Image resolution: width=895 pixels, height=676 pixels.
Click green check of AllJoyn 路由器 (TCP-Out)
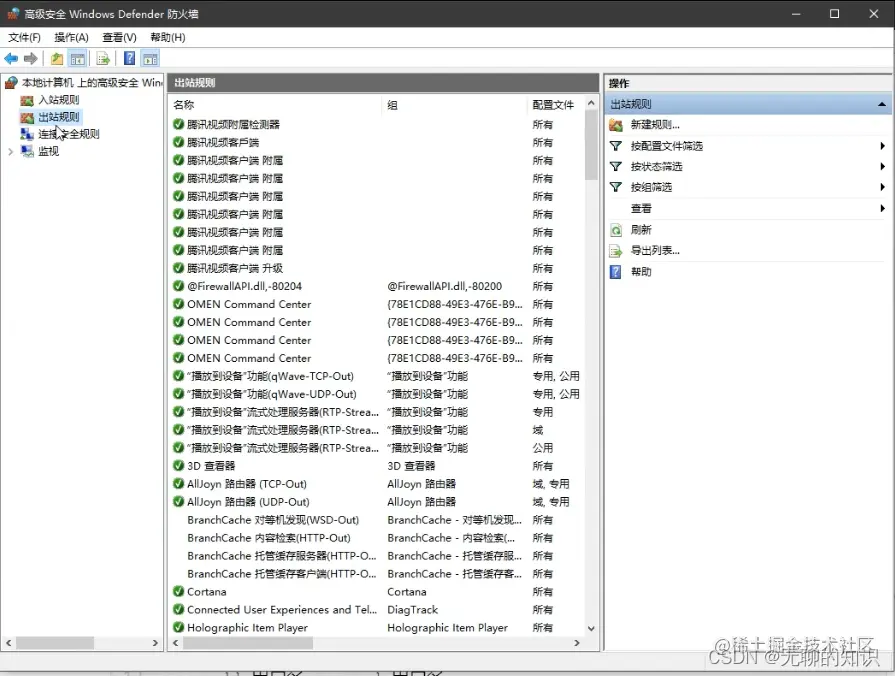tap(179, 484)
